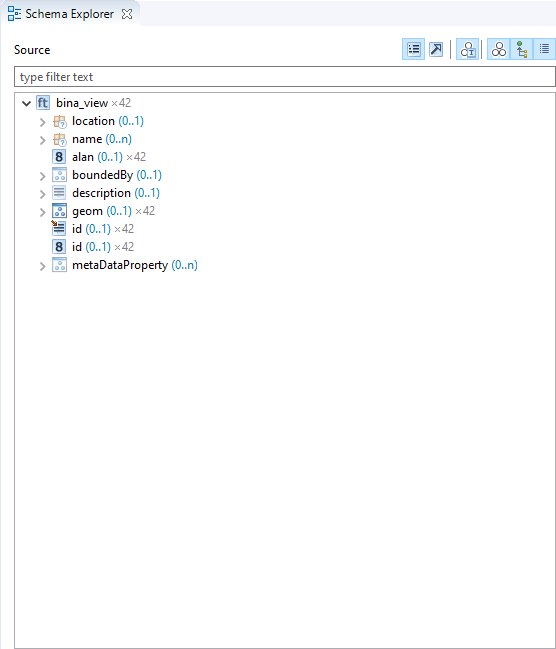Click the Schema Explorer tab icon
The width and height of the screenshot is (556, 649).
[14, 14]
